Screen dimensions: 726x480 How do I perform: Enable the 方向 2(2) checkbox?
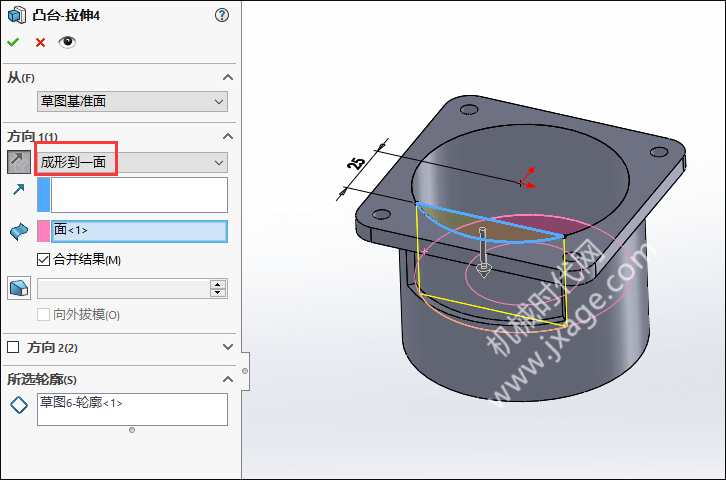tap(13, 347)
